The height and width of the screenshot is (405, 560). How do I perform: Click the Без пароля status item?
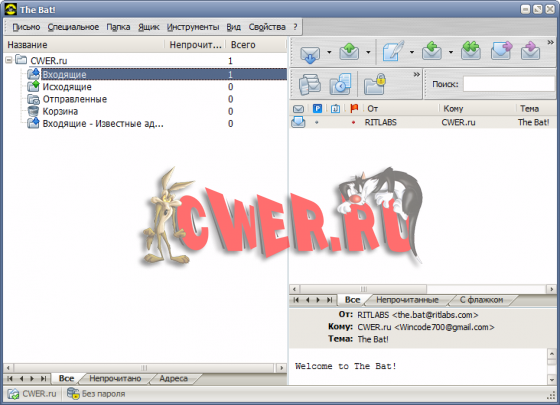96,394
